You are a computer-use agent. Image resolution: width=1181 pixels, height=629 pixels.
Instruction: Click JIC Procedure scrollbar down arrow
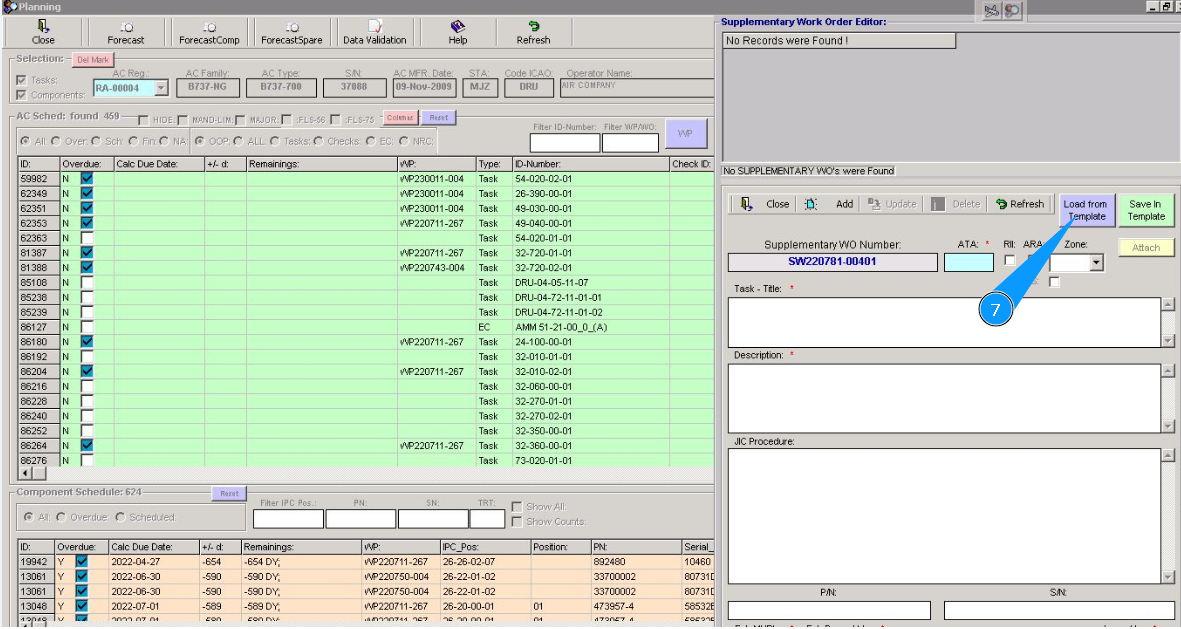pyautogui.click(x=1167, y=577)
